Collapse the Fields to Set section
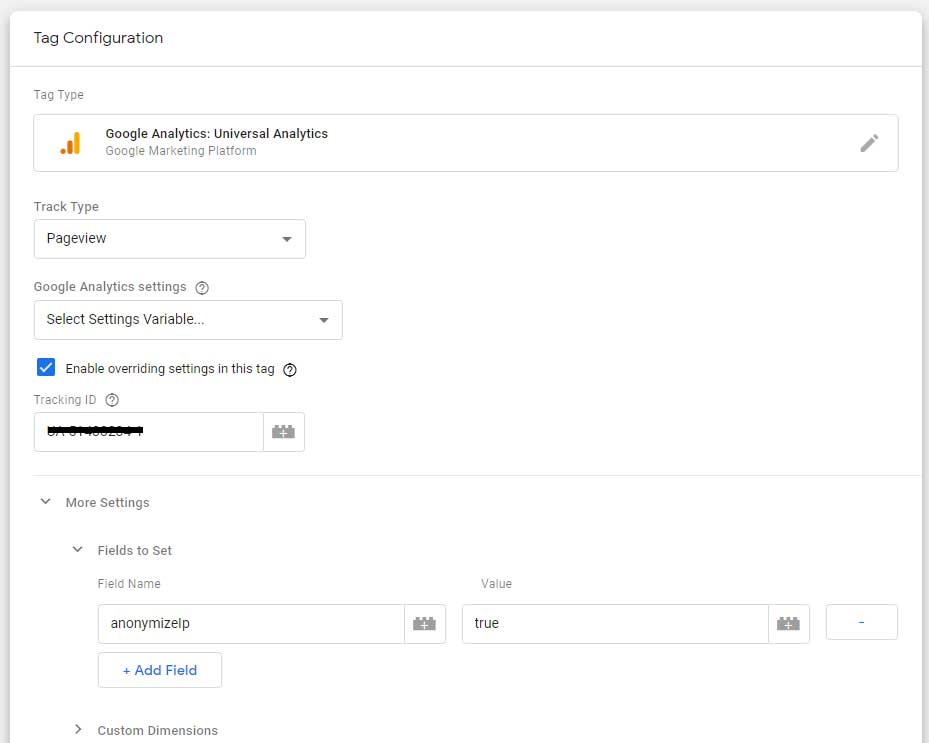Viewport: 929px width, 743px height. pyautogui.click(x=78, y=550)
